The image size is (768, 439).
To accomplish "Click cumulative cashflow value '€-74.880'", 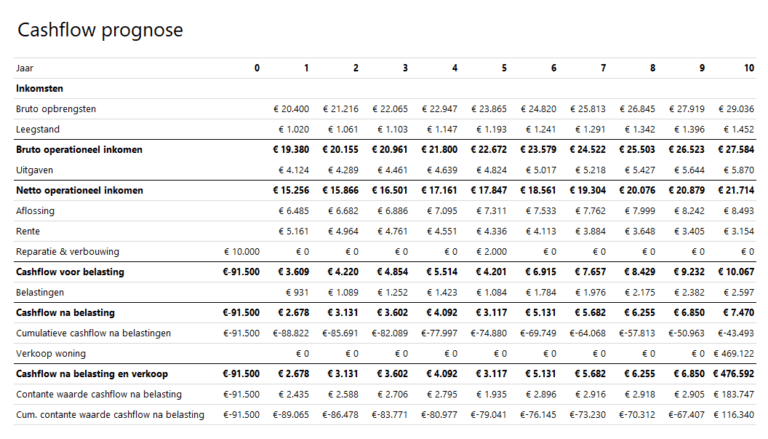I will pos(488,333).
